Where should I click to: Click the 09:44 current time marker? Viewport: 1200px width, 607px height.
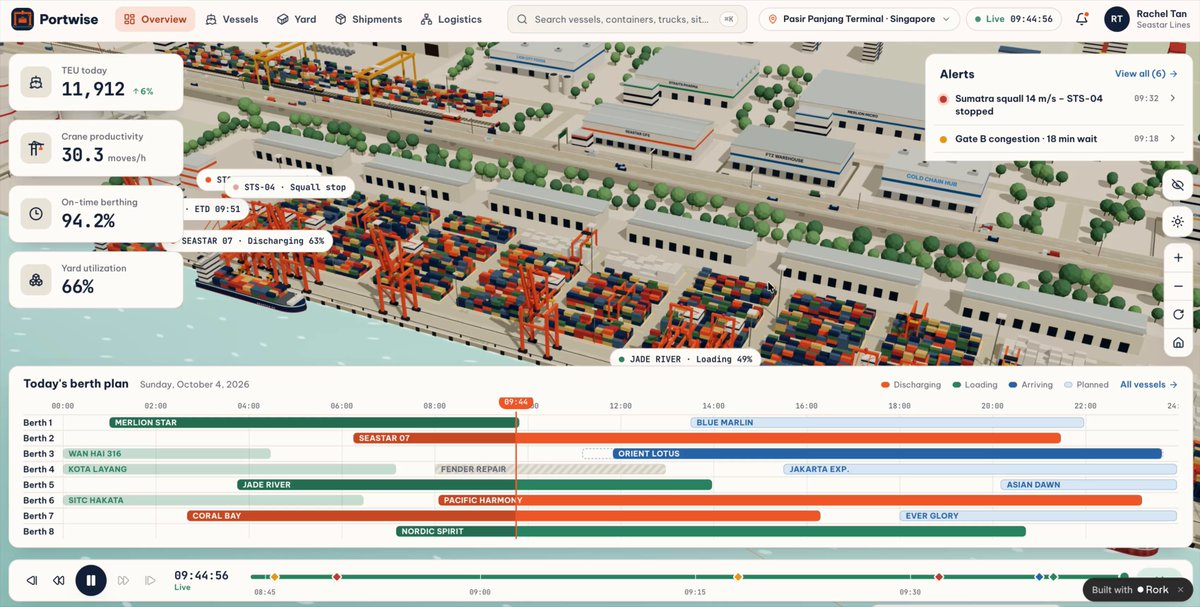click(516, 402)
